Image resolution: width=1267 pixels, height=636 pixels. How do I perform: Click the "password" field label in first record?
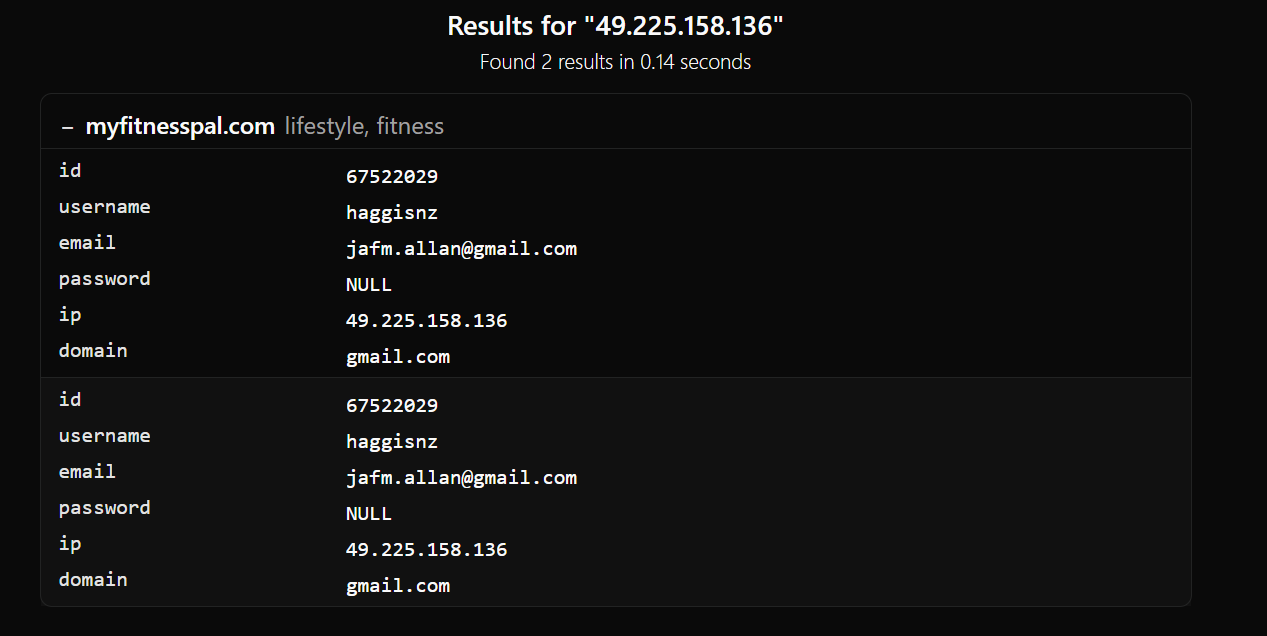coord(105,279)
